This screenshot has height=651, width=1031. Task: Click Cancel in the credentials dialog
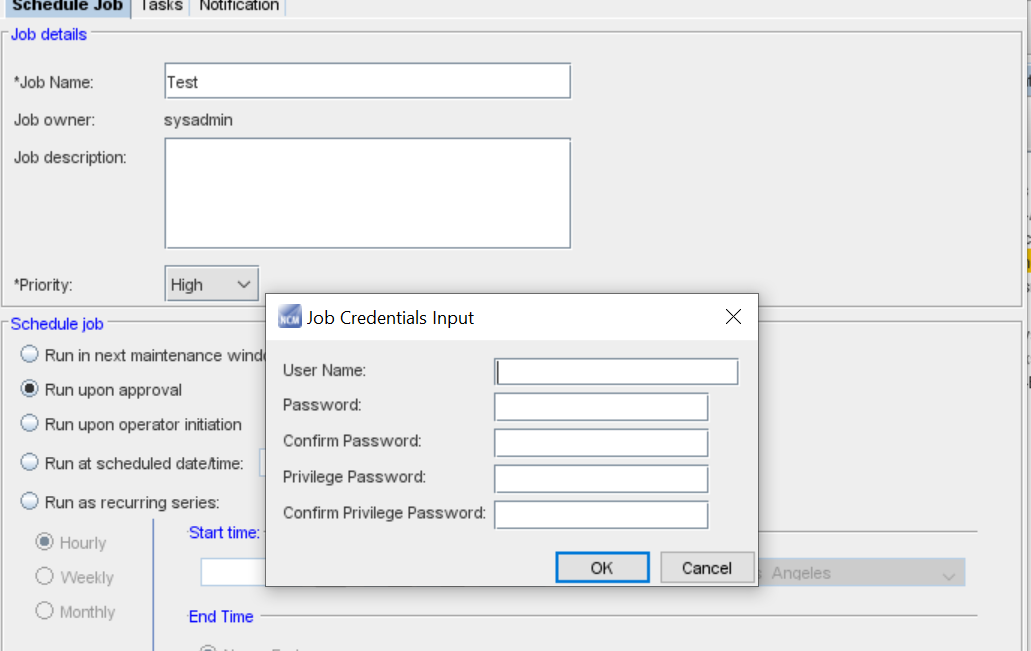click(x=706, y=568)
